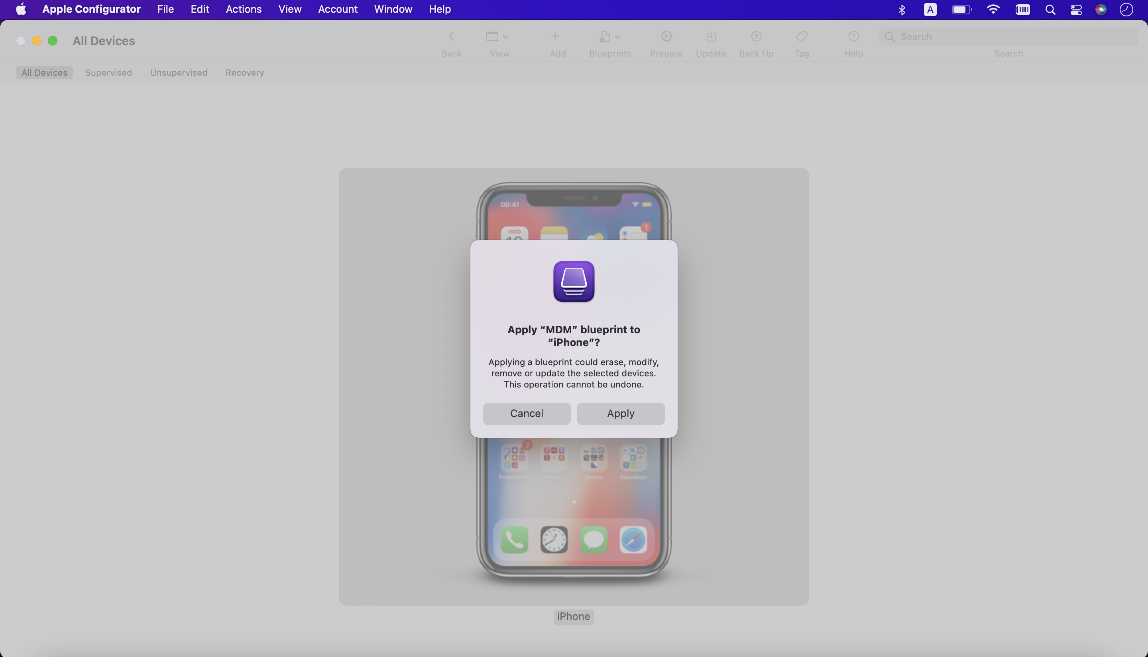The image size is (1148, 657).
Task: Click the Add plus toolbar icon
Action: click(555, 37)
